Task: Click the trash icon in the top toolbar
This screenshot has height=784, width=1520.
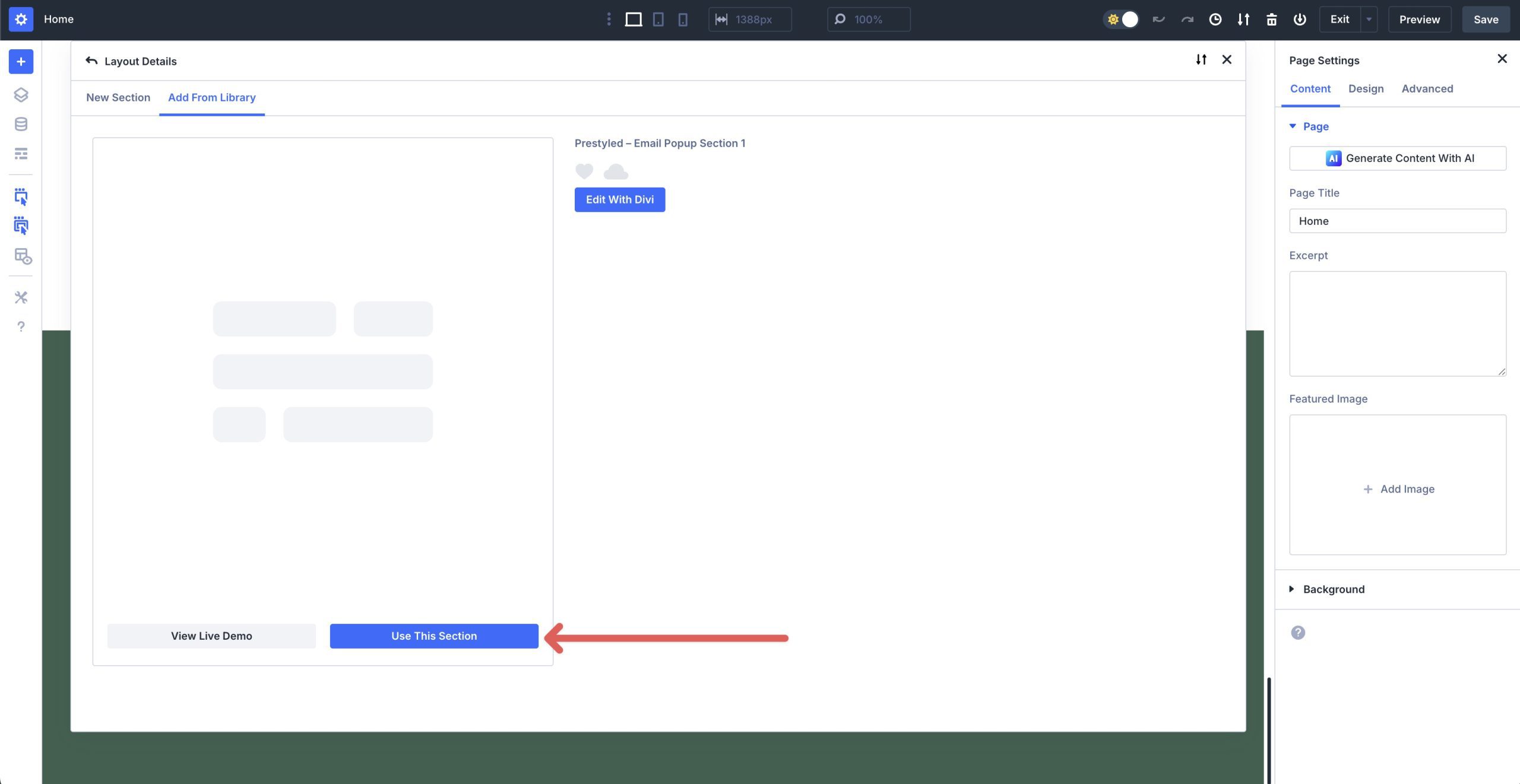Action: (1271, 19)
